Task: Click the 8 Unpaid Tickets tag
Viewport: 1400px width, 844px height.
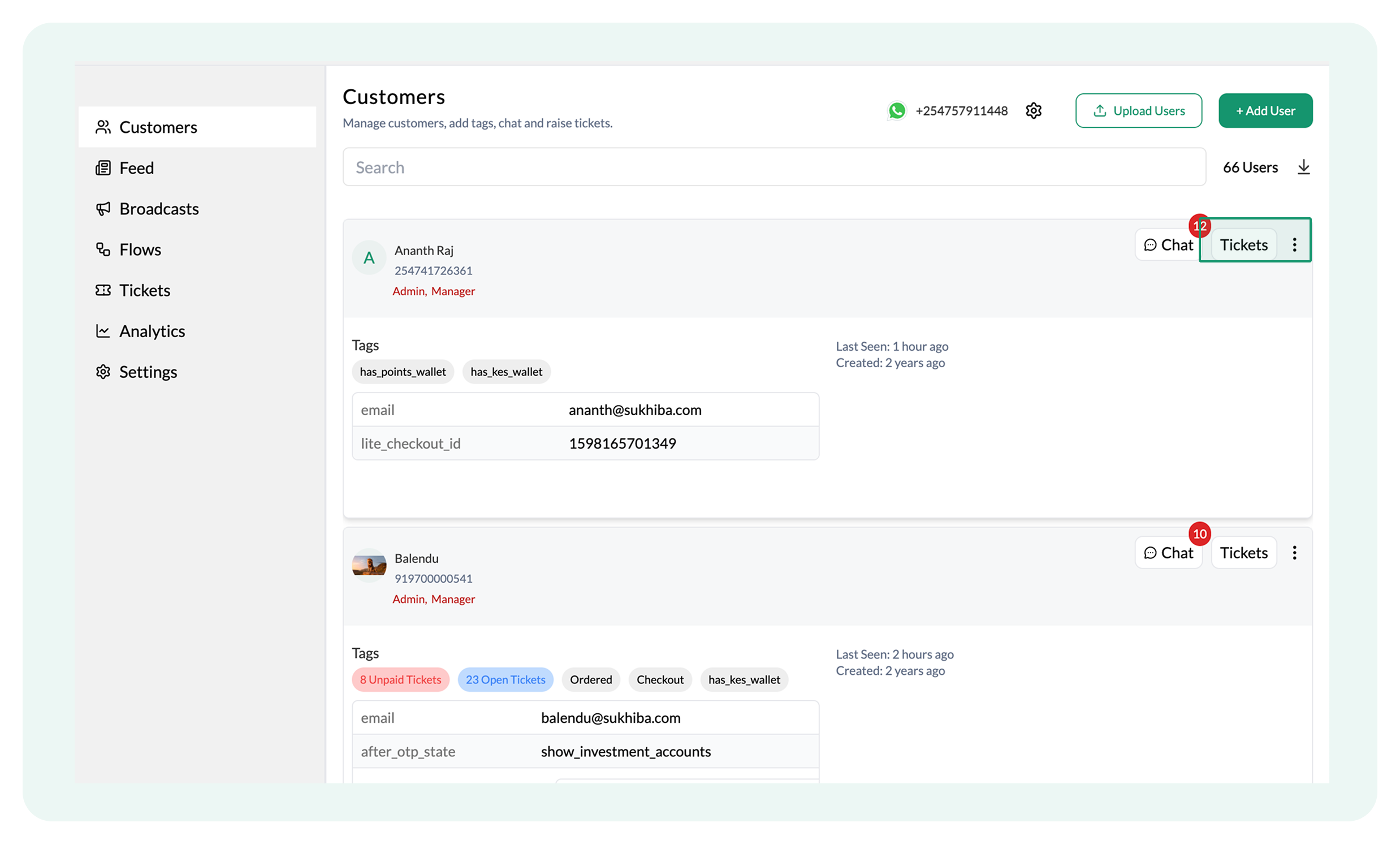Action: [x=400, y=680]
